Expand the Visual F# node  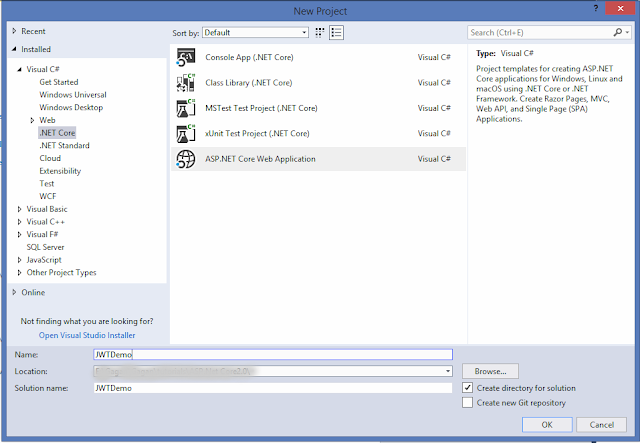pos(19,234)
